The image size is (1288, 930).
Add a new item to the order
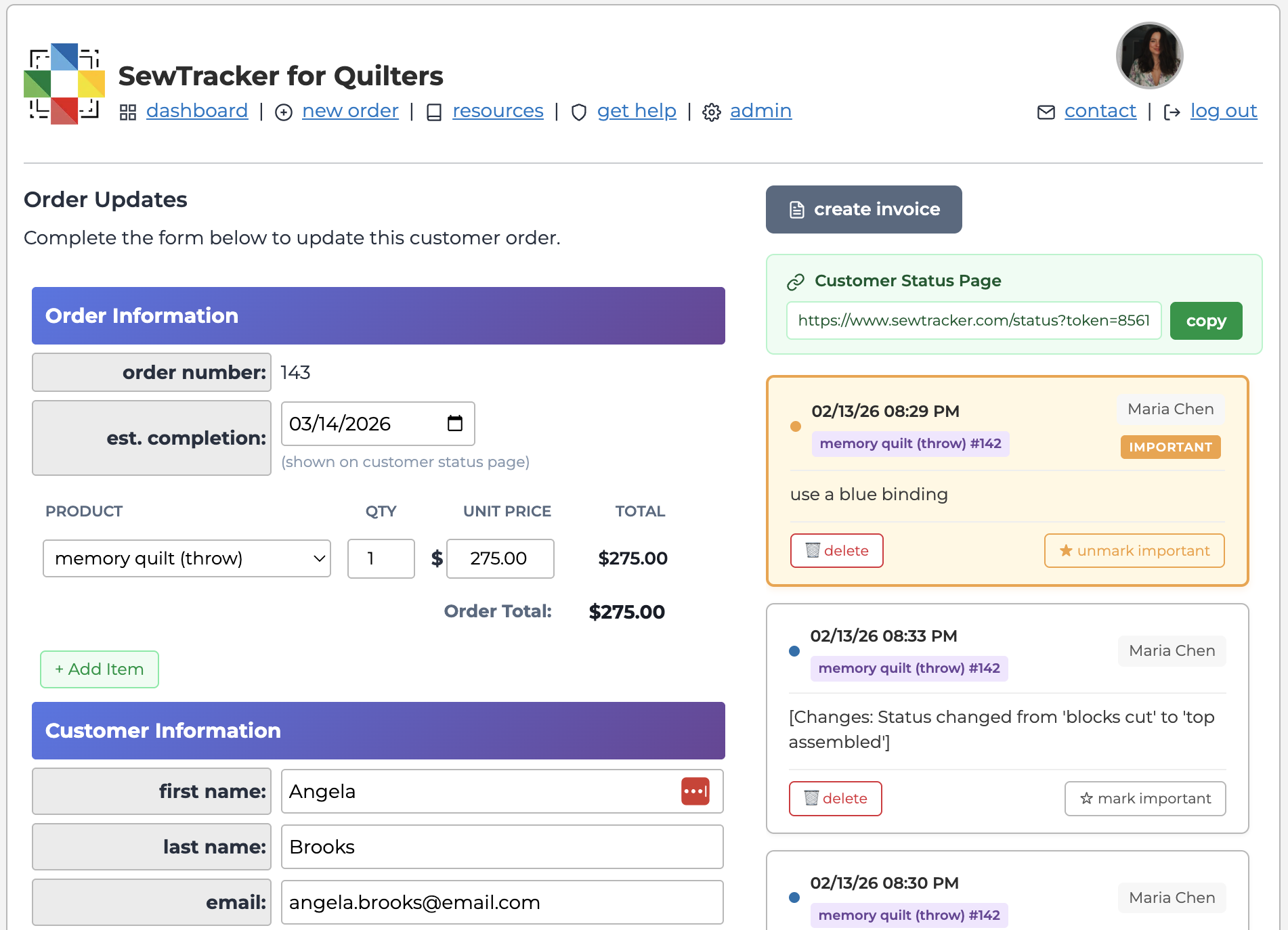pos(99,669)
